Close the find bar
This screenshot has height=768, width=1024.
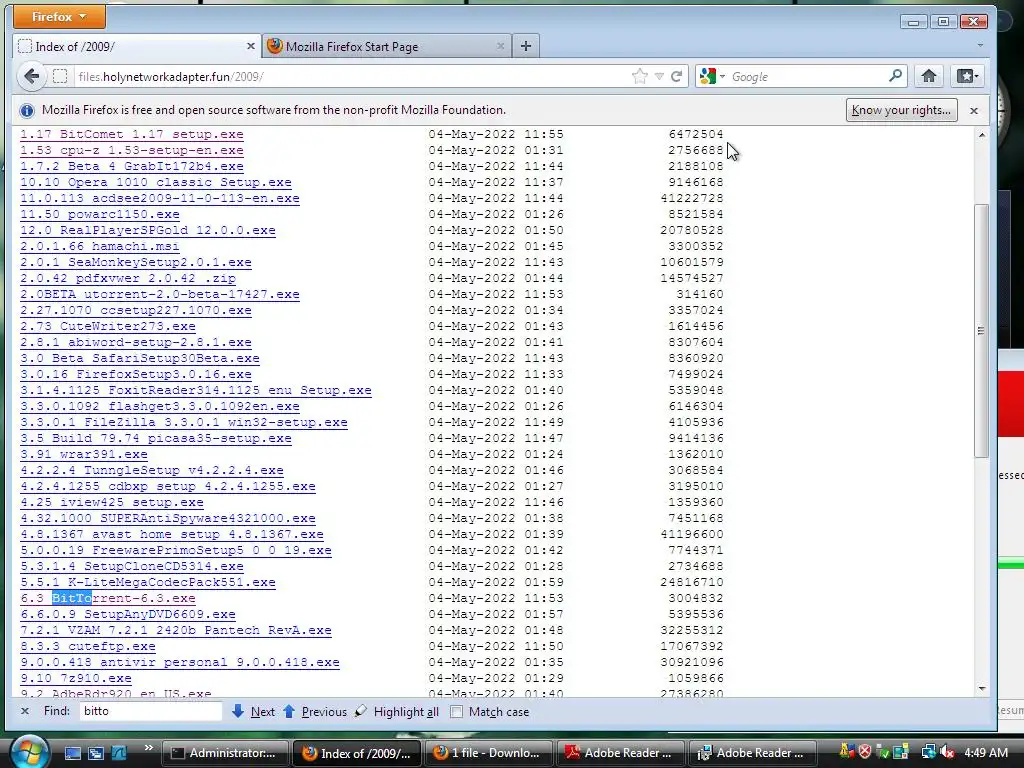25,711
